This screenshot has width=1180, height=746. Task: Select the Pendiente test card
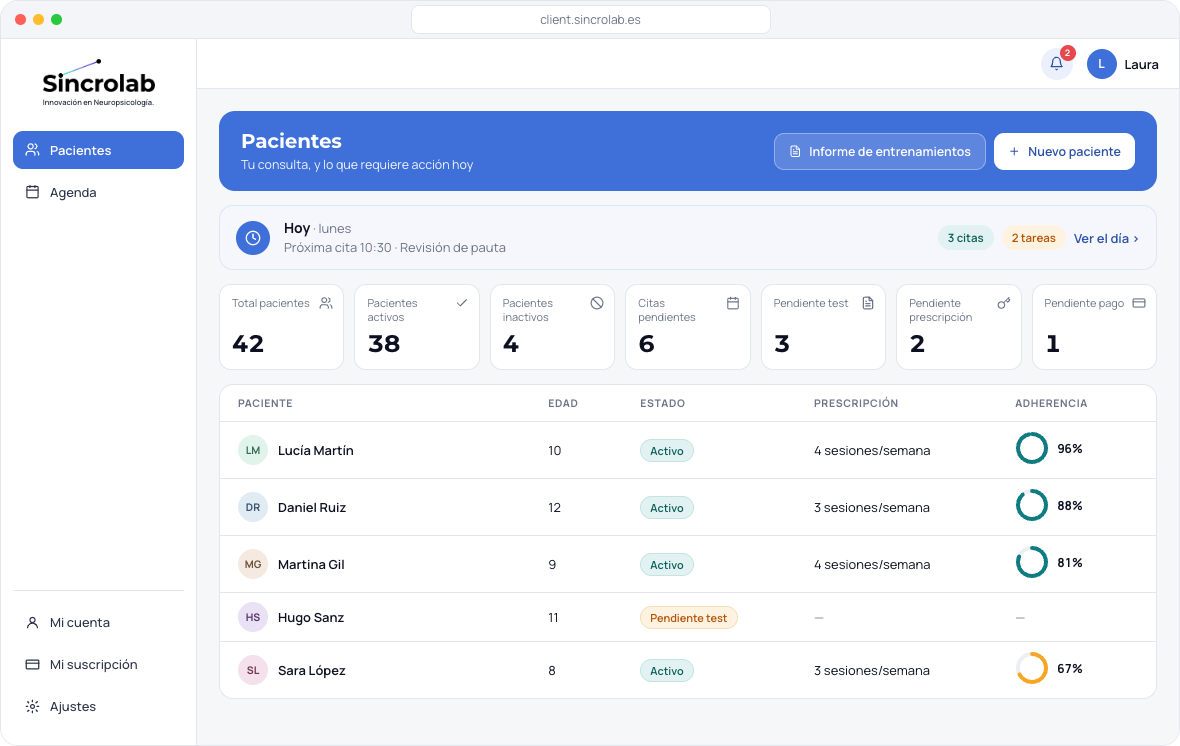[823, 327]
